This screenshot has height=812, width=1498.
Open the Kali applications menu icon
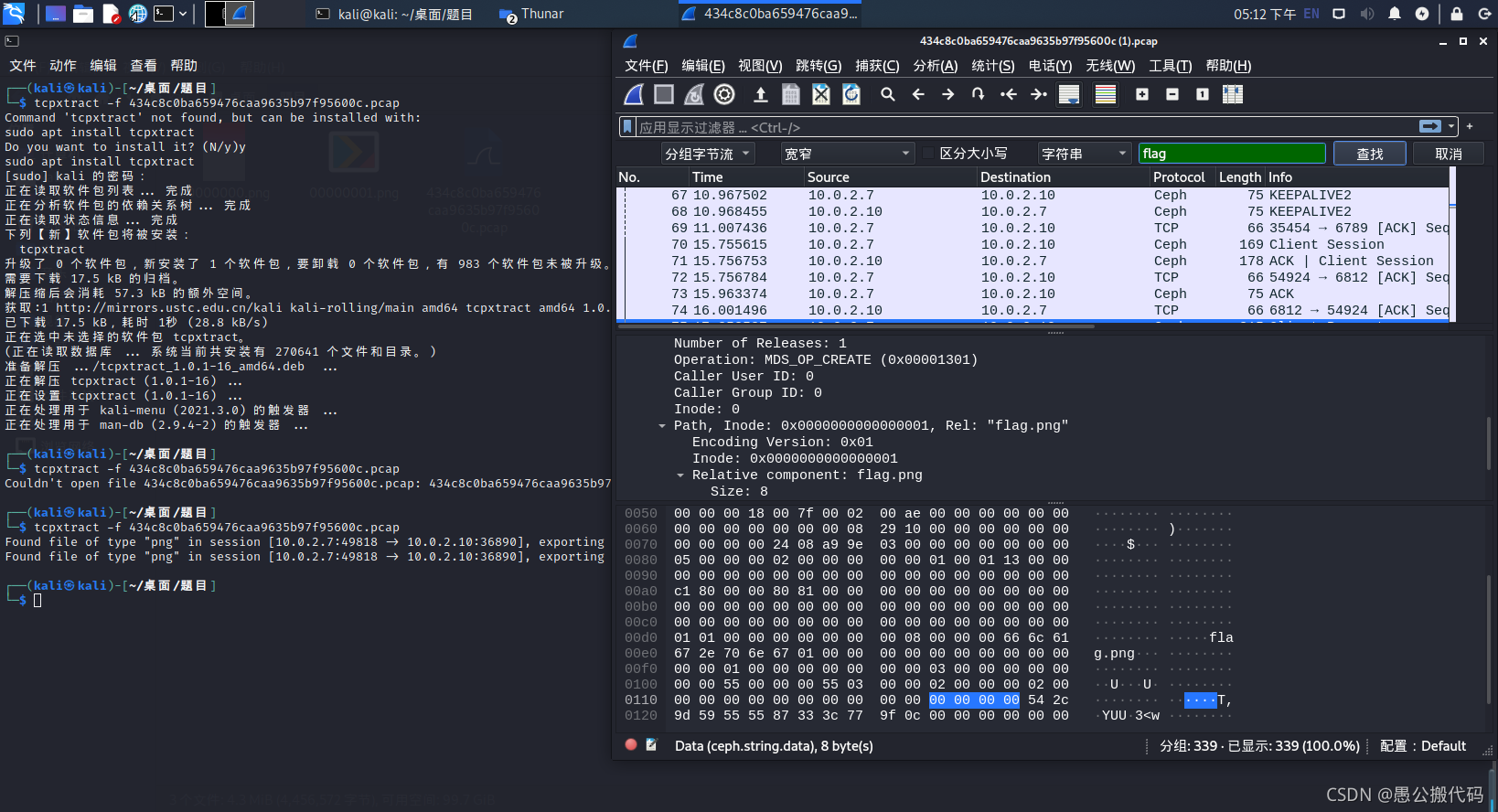[x=14, y=13]
